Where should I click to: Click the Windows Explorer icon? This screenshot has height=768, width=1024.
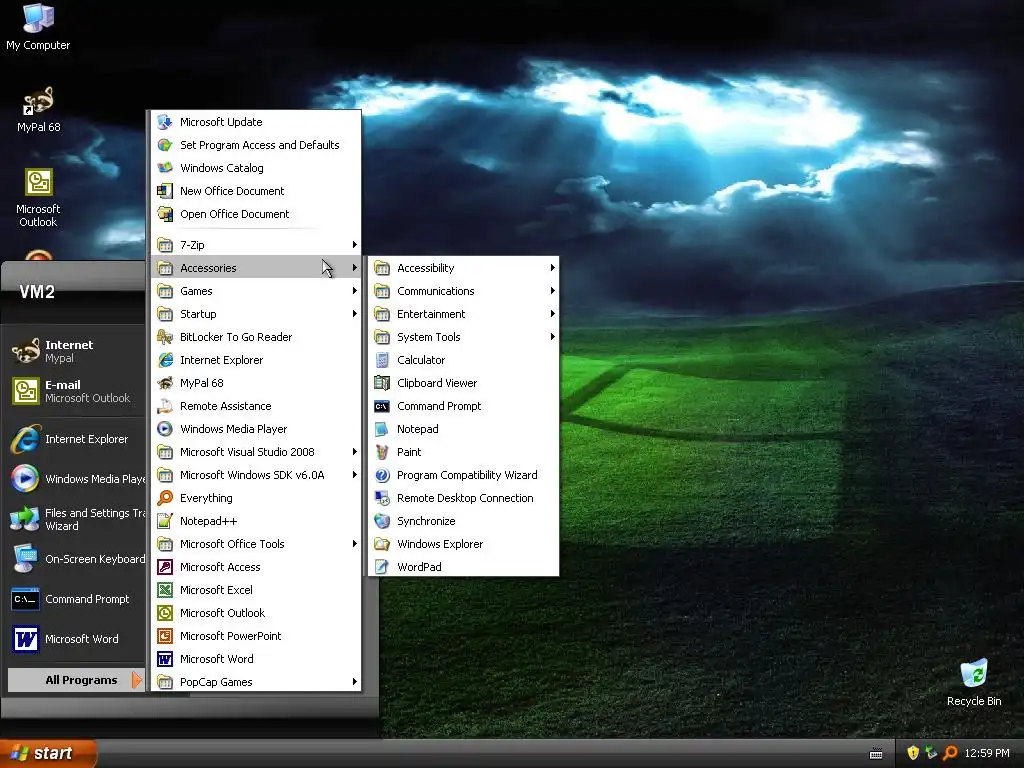click(x=382, y=544)
